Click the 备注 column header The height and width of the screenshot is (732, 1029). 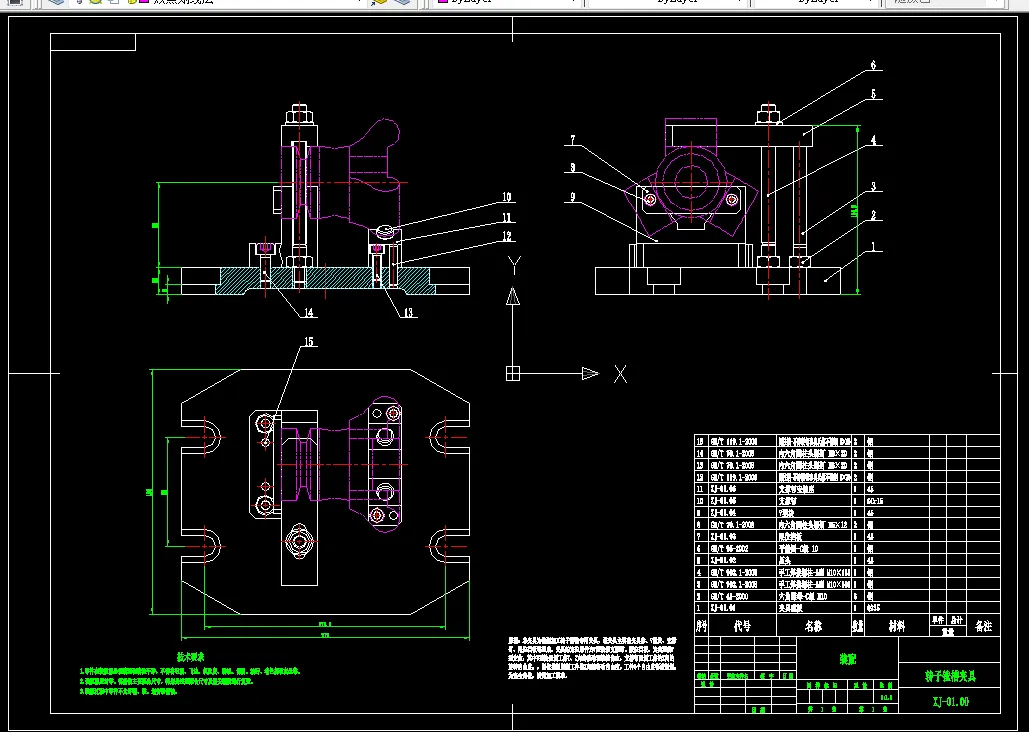pos(983,626)
